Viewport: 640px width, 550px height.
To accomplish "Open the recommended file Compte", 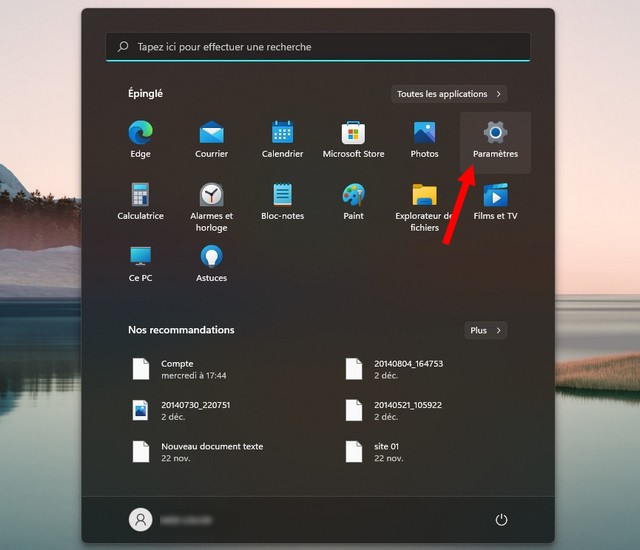I will click(x=177, y=369).
